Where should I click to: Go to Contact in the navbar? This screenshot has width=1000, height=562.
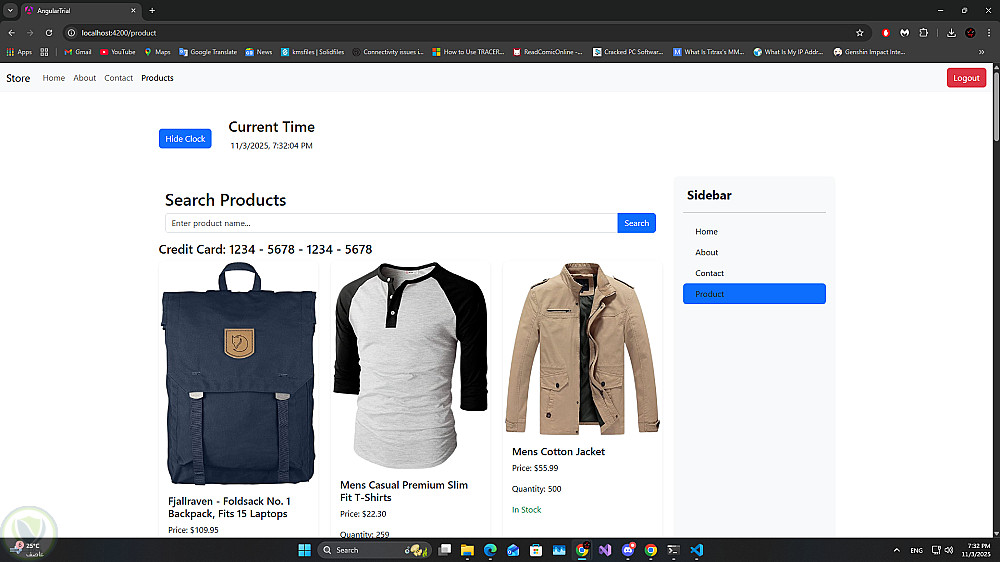click(x=119, y=78)
